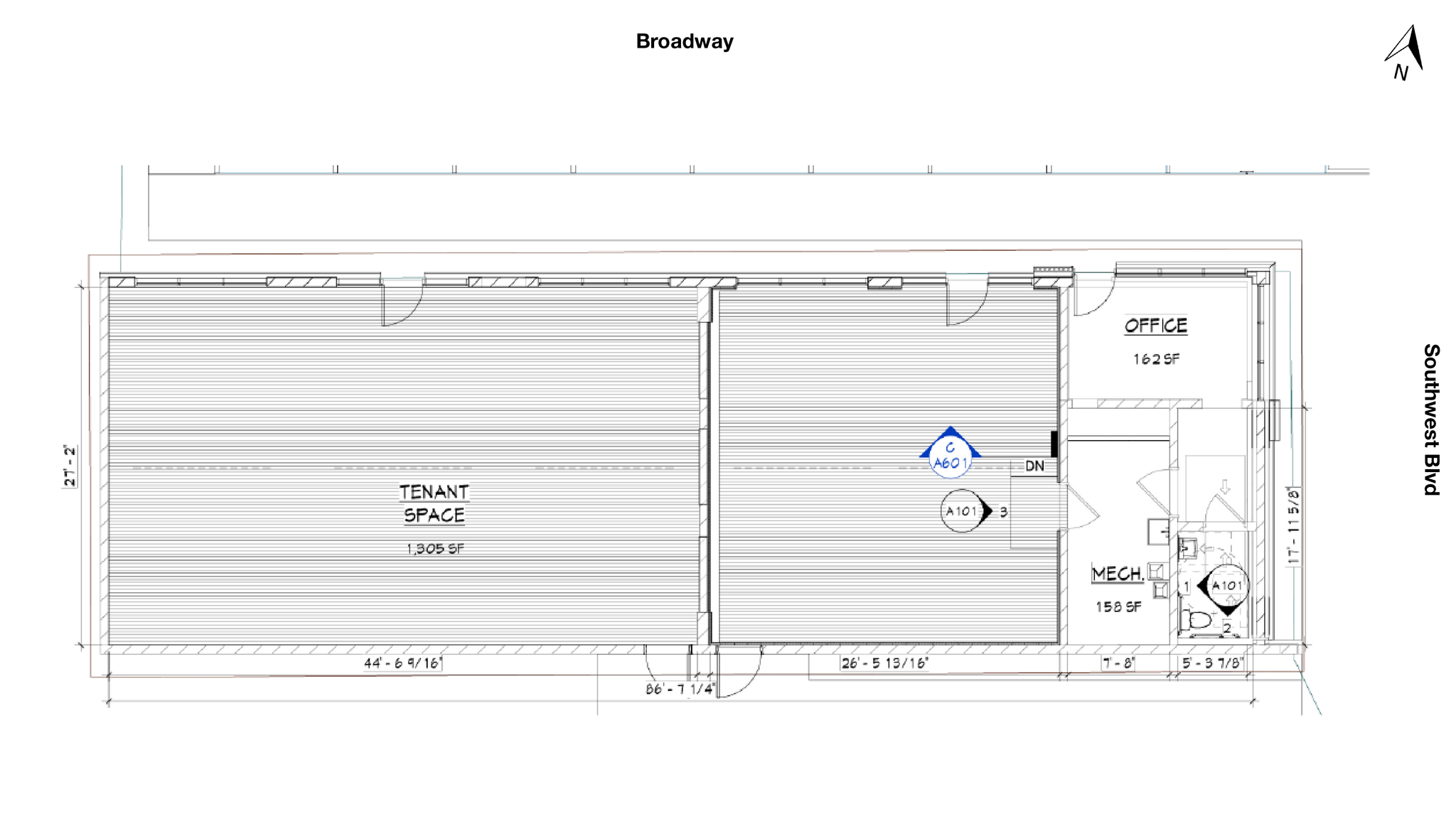Click the TENANT SPACE room label
Image resolution: width=1456 pixels, height=819 pixels.
click(434, 503)
